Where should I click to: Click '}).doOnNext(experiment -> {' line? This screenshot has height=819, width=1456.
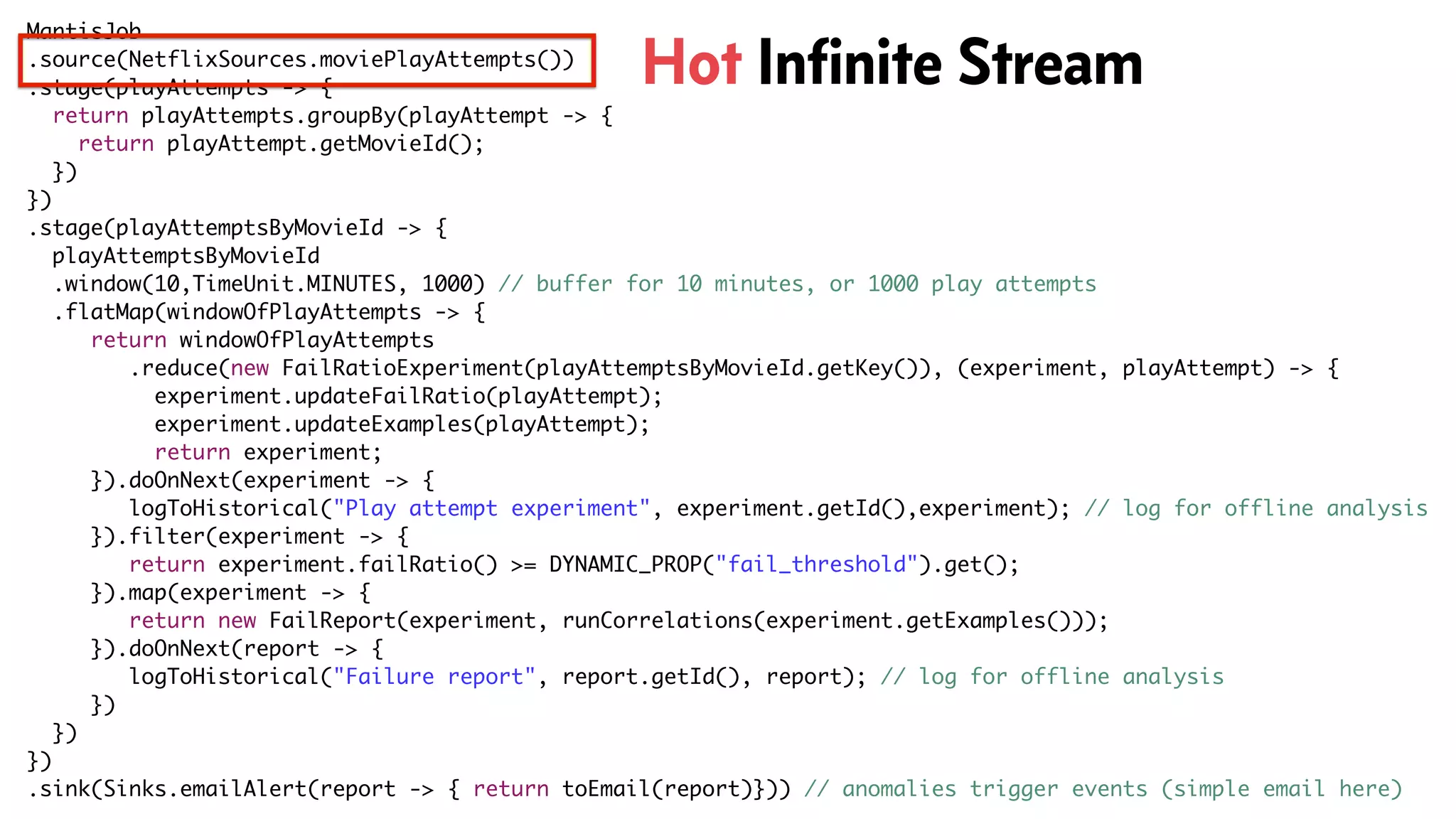click(262, 481)
